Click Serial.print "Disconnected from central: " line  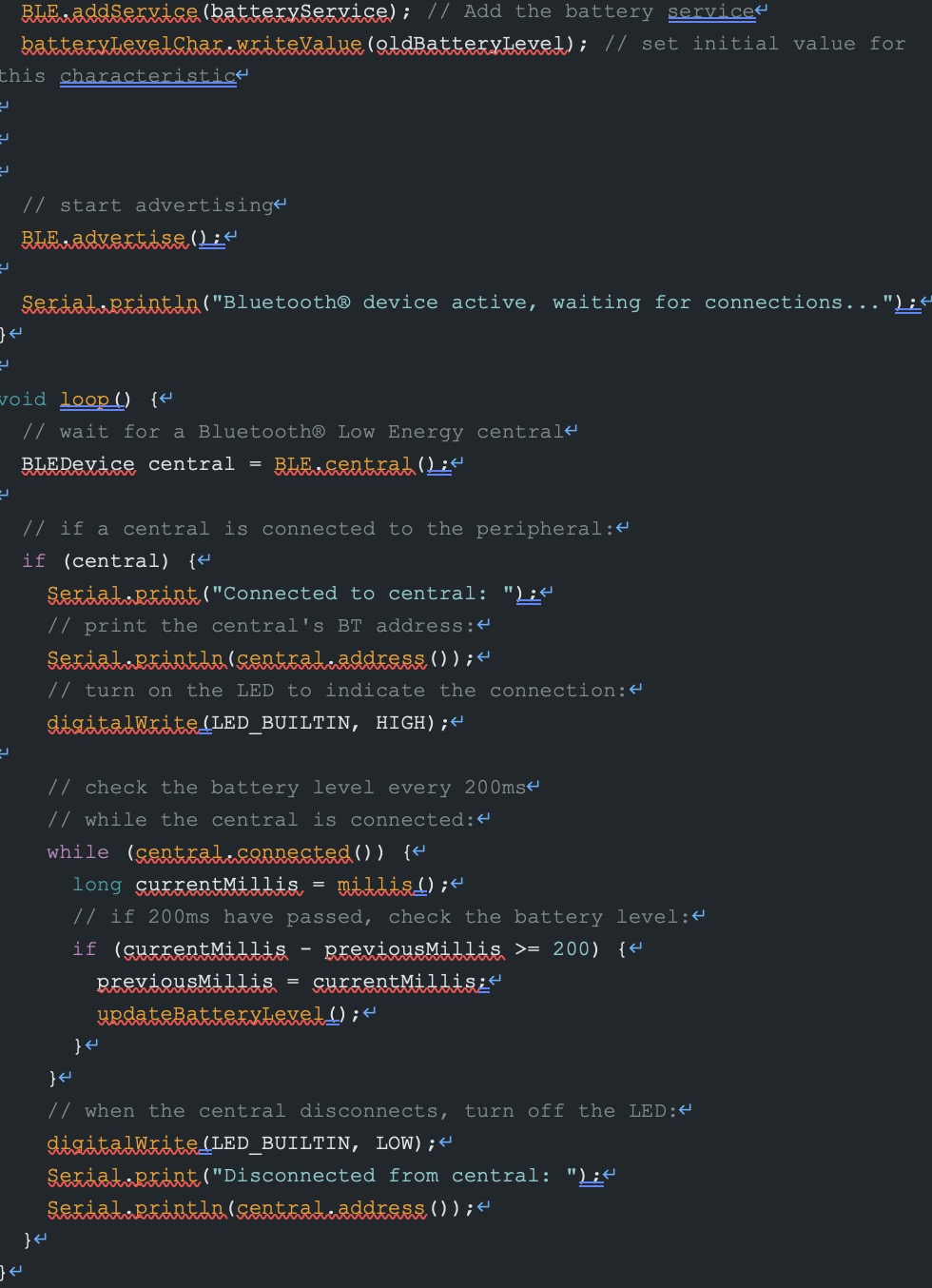point(325,1176)
